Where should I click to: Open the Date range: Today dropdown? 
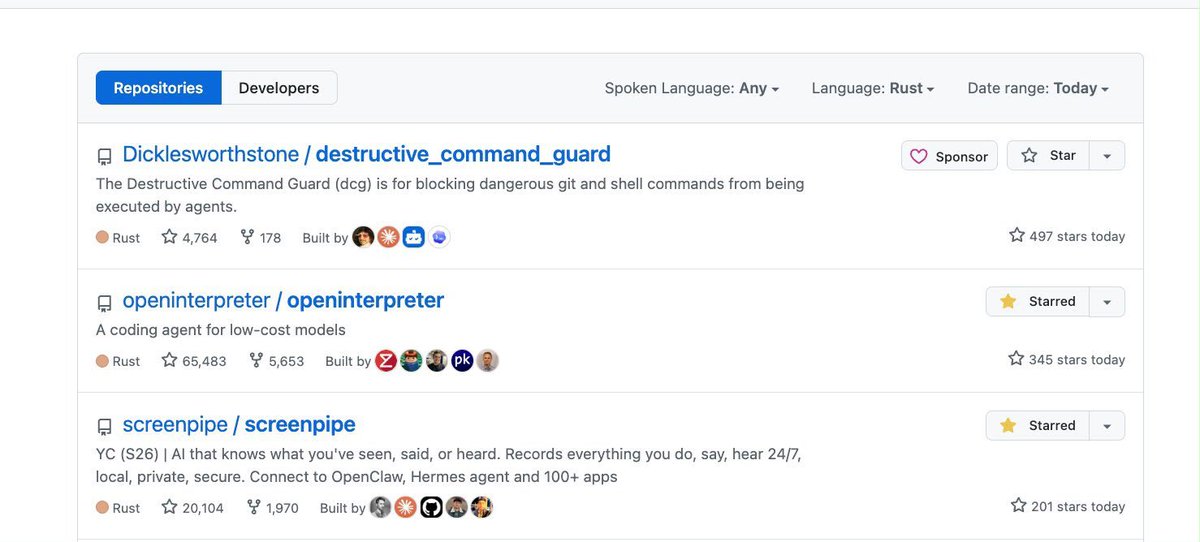(1038, 88)
